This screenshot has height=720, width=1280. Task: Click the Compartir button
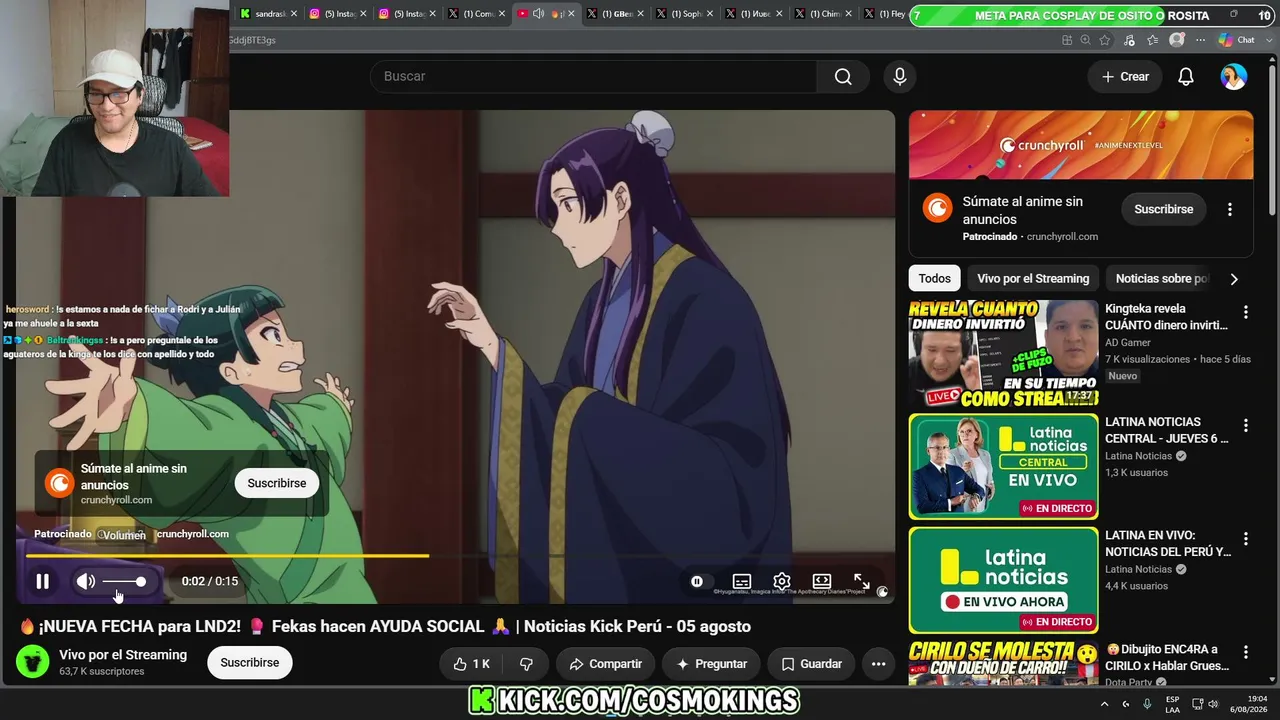pyautogui.click(x=606, y=664)
